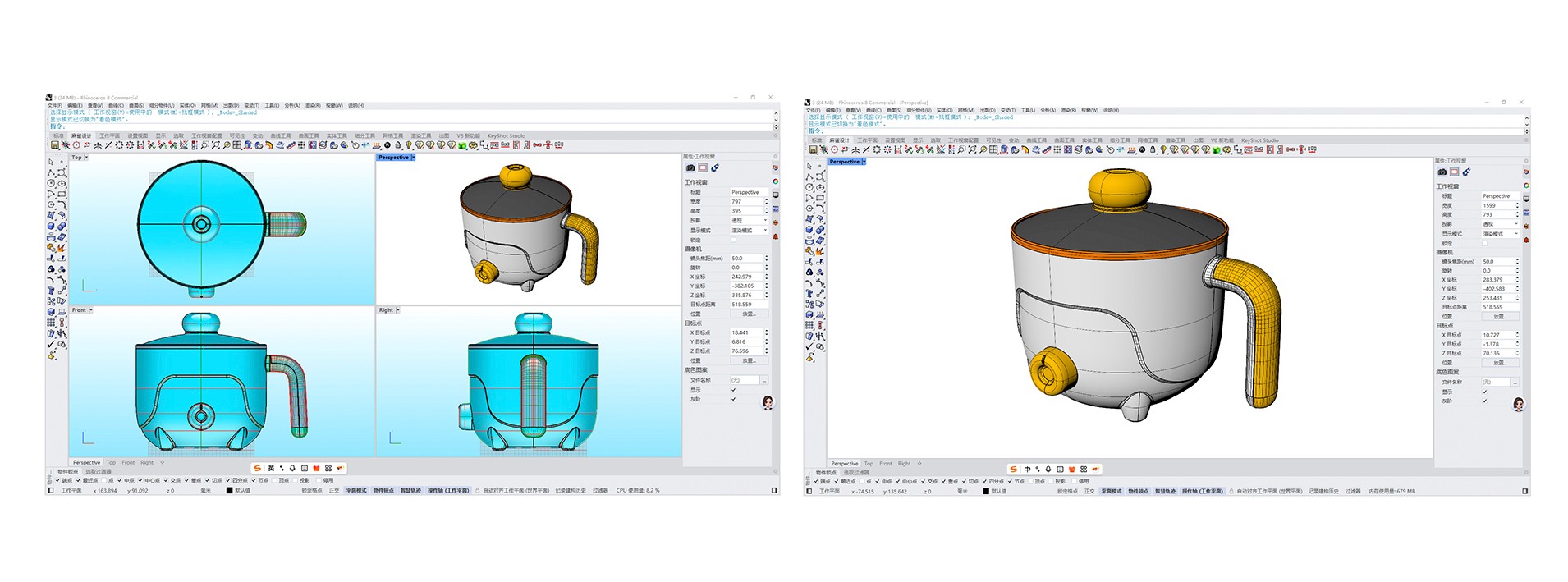Toggle 平面模式 in the left status bar
The image size is (1568, 582).
[x=356, y=490]
